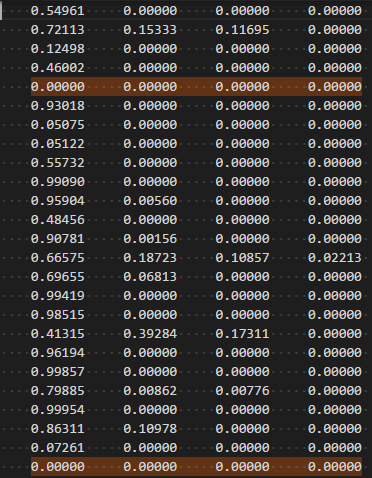Click the value 0.02213 in last column
Screen dimensions: 372x478
(x=335, y=258)
